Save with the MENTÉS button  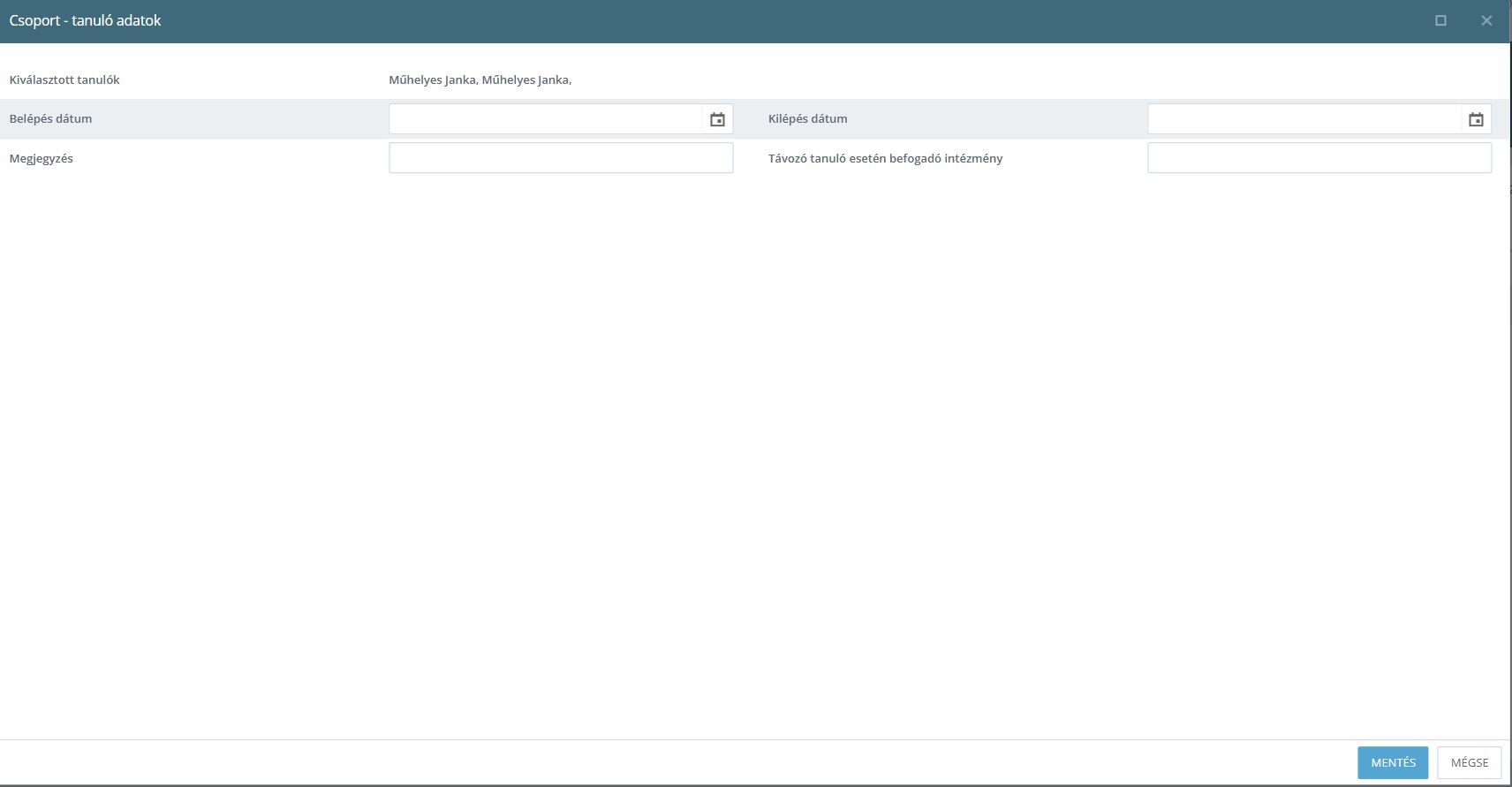tap(1393, 762)
